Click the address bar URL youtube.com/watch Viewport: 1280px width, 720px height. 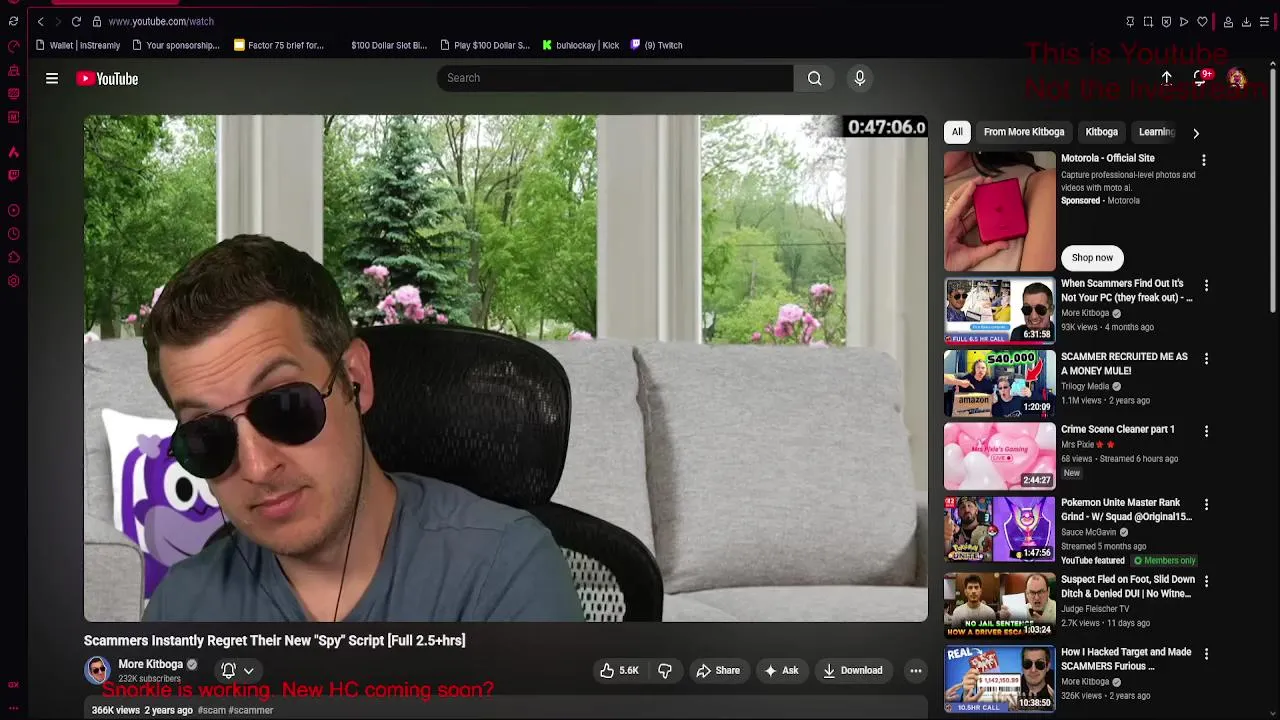(161, 21)
